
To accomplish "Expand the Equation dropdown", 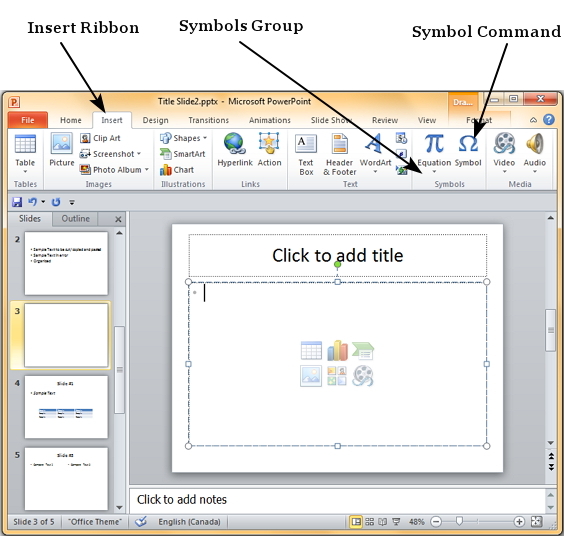I will pyautogui.click(x=434, y=172).
